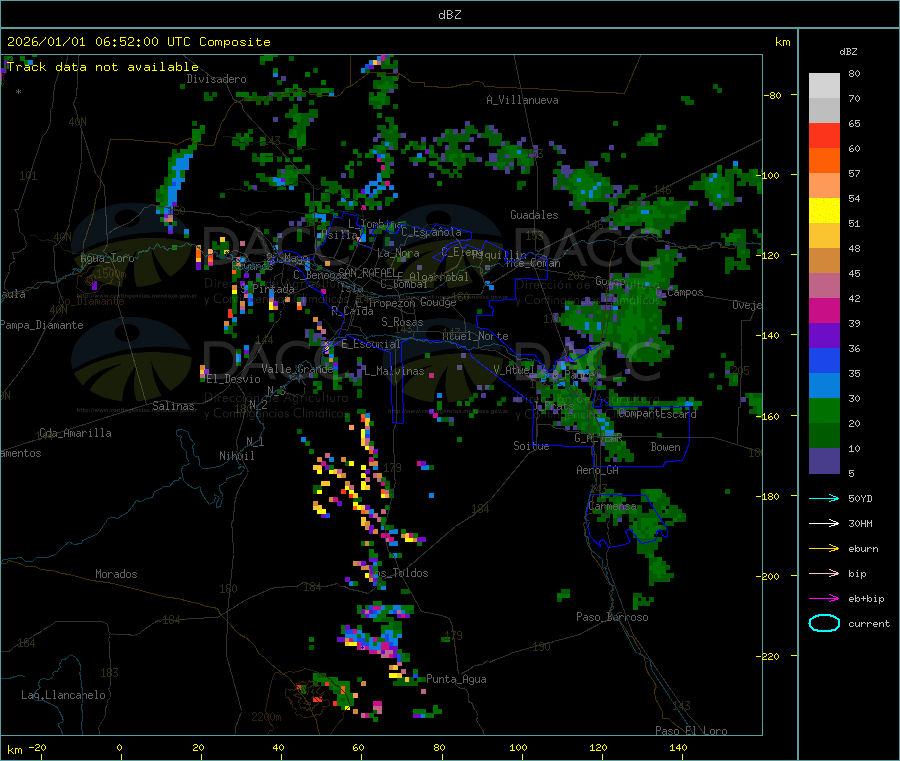The image size is (900, 761).
Task: Select the purple 39 dBZ color swatch
Action: click(x=824, y=336)
